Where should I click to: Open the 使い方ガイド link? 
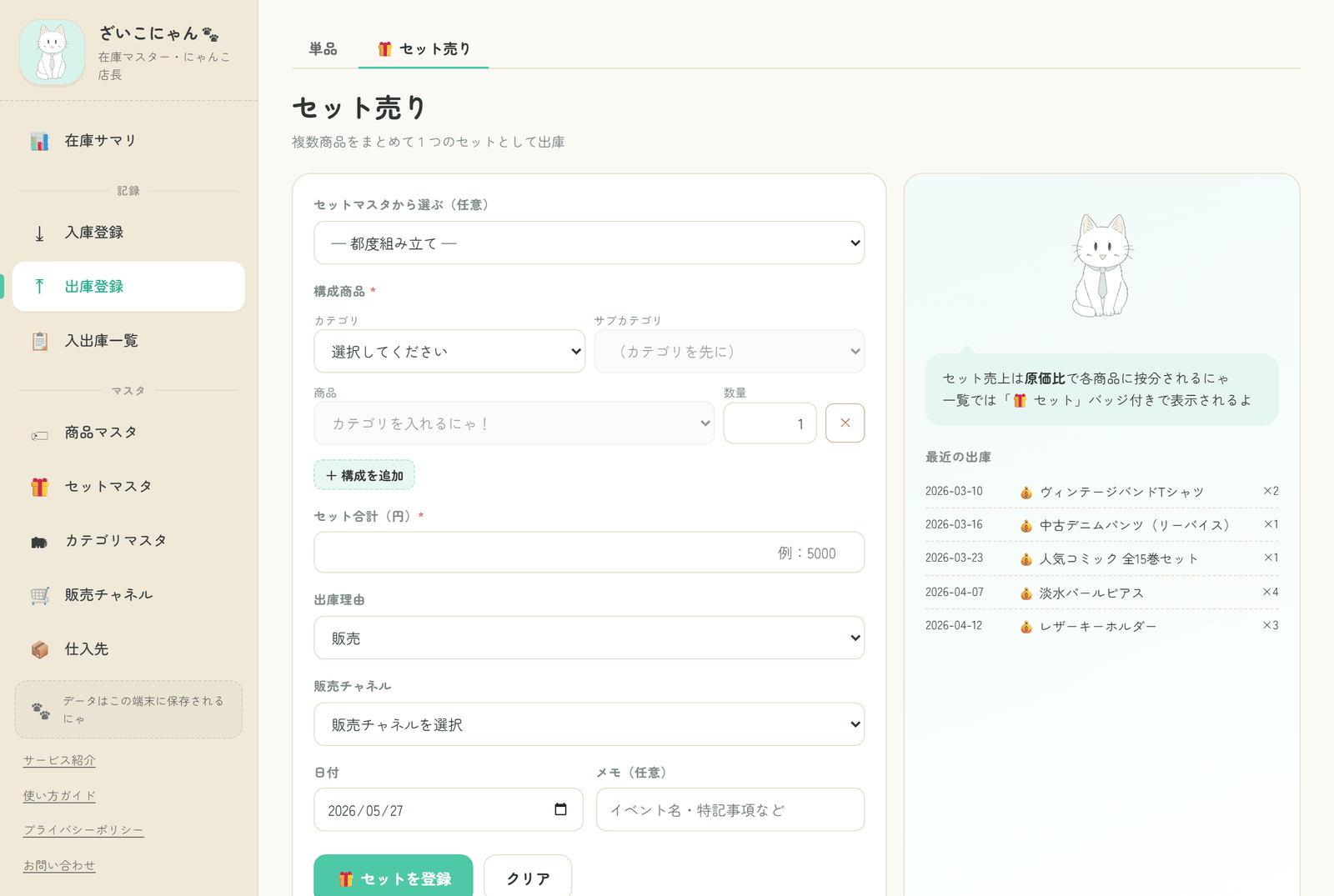pyautogui.click(x=59, y=795)
